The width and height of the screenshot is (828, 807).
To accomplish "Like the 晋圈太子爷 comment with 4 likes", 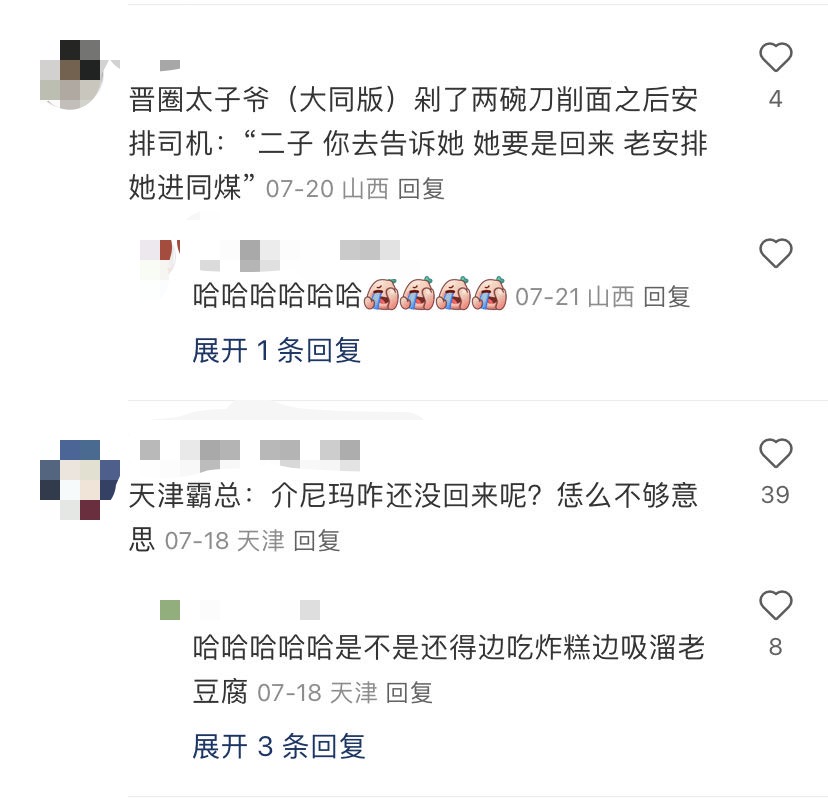I will [775, 57].
